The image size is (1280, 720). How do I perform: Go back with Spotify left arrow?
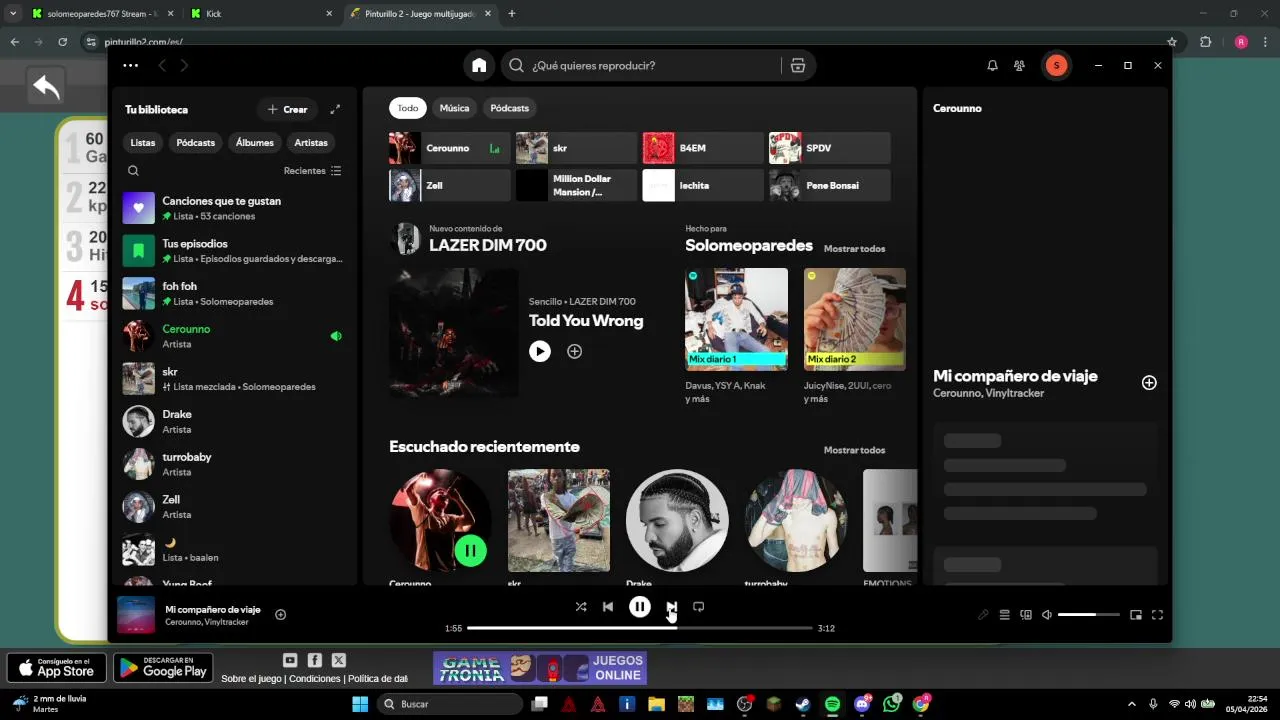coord(162,65)
